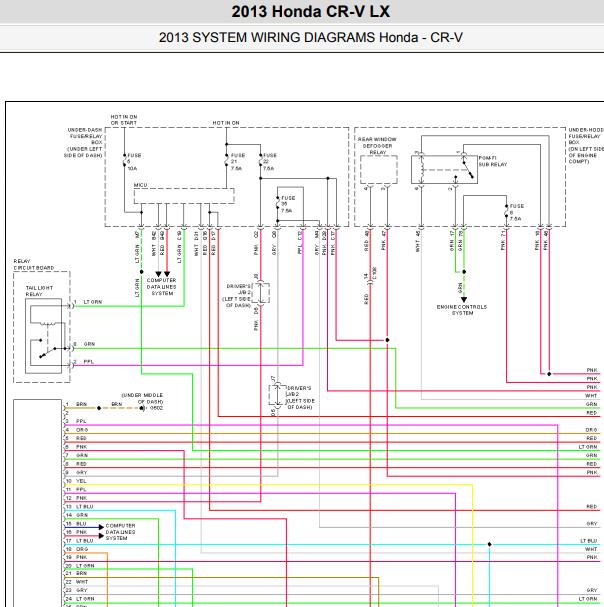This screenshot has width=604, height=607.
Task: Click the tail light relay pin "8 GRN"
Action: tap(84, 344)
